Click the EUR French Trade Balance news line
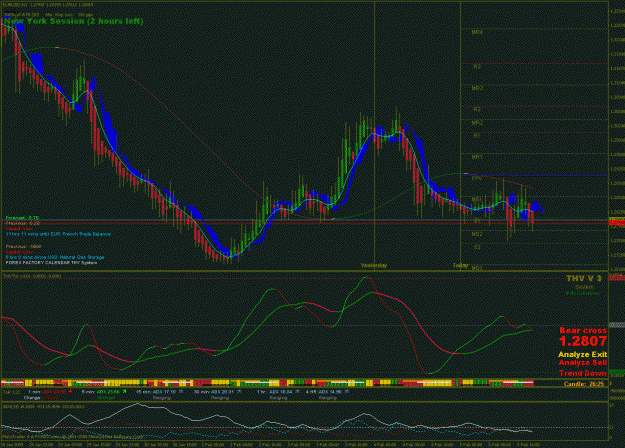The image size is (625, 448). click(58, 234)
